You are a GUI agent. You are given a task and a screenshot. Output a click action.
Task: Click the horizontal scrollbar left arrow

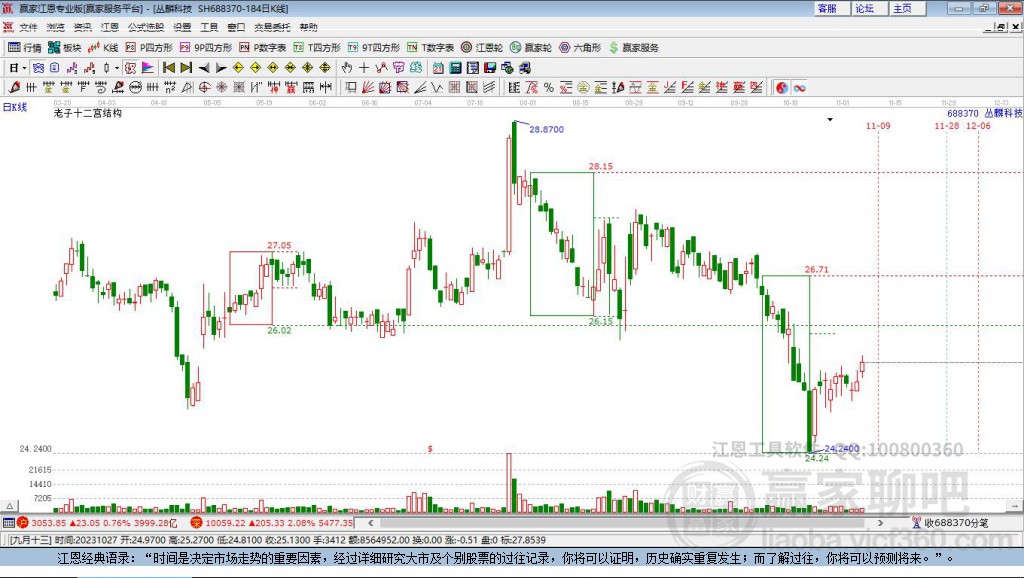pyautogui.click(x=371, y=522)
